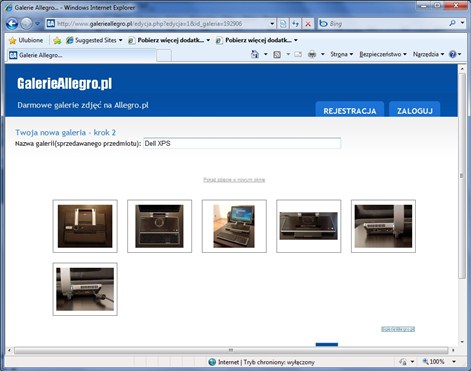
Task: Open a new blank tab
Action: [x=164, y=56]
